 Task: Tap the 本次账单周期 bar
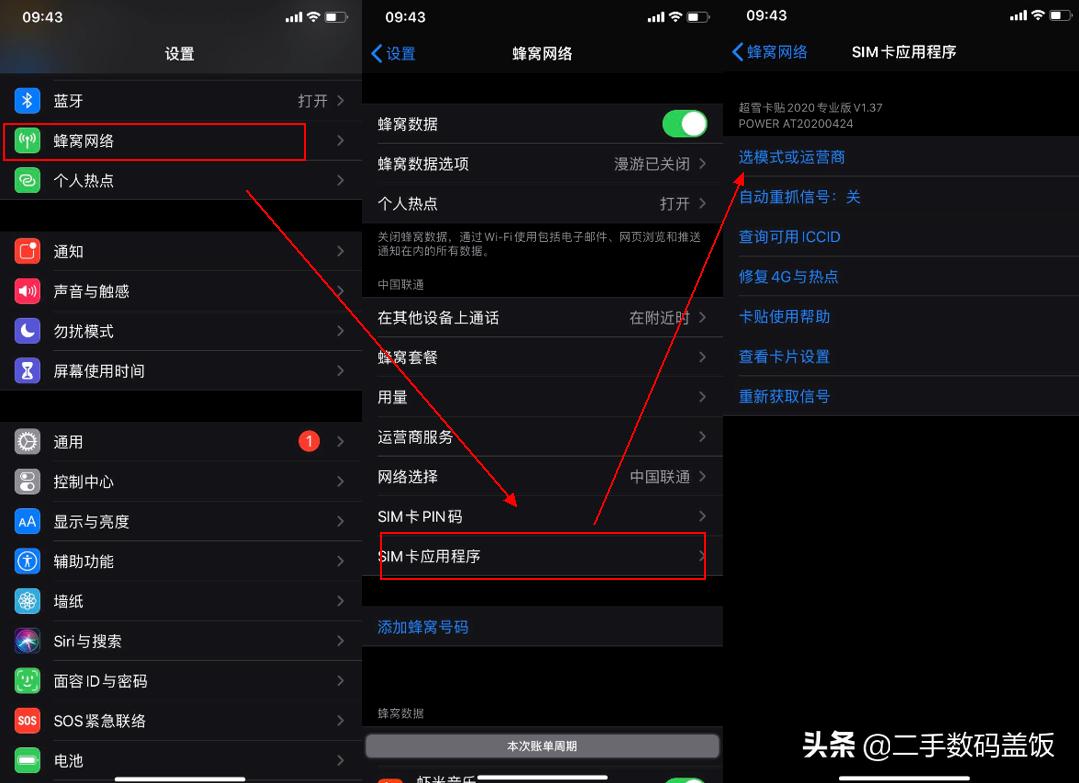pos(541,744)
